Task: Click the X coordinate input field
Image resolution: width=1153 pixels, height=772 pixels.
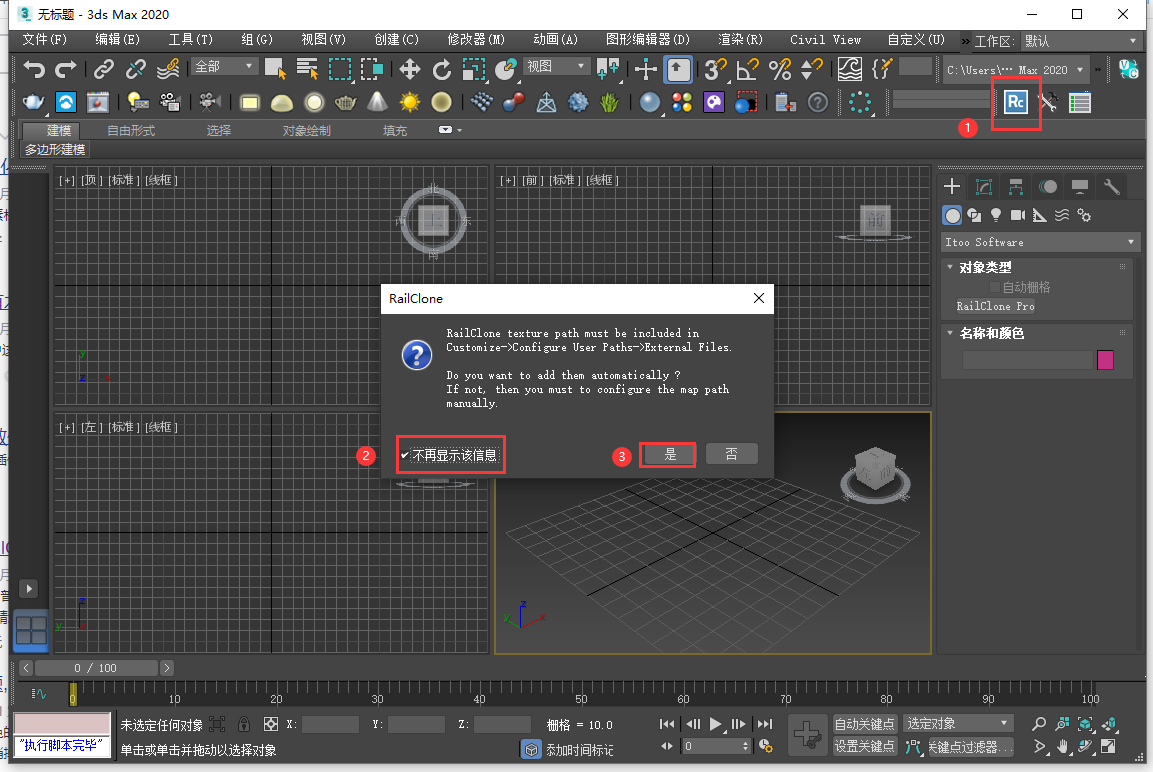Action: click(x=330, y=724)
